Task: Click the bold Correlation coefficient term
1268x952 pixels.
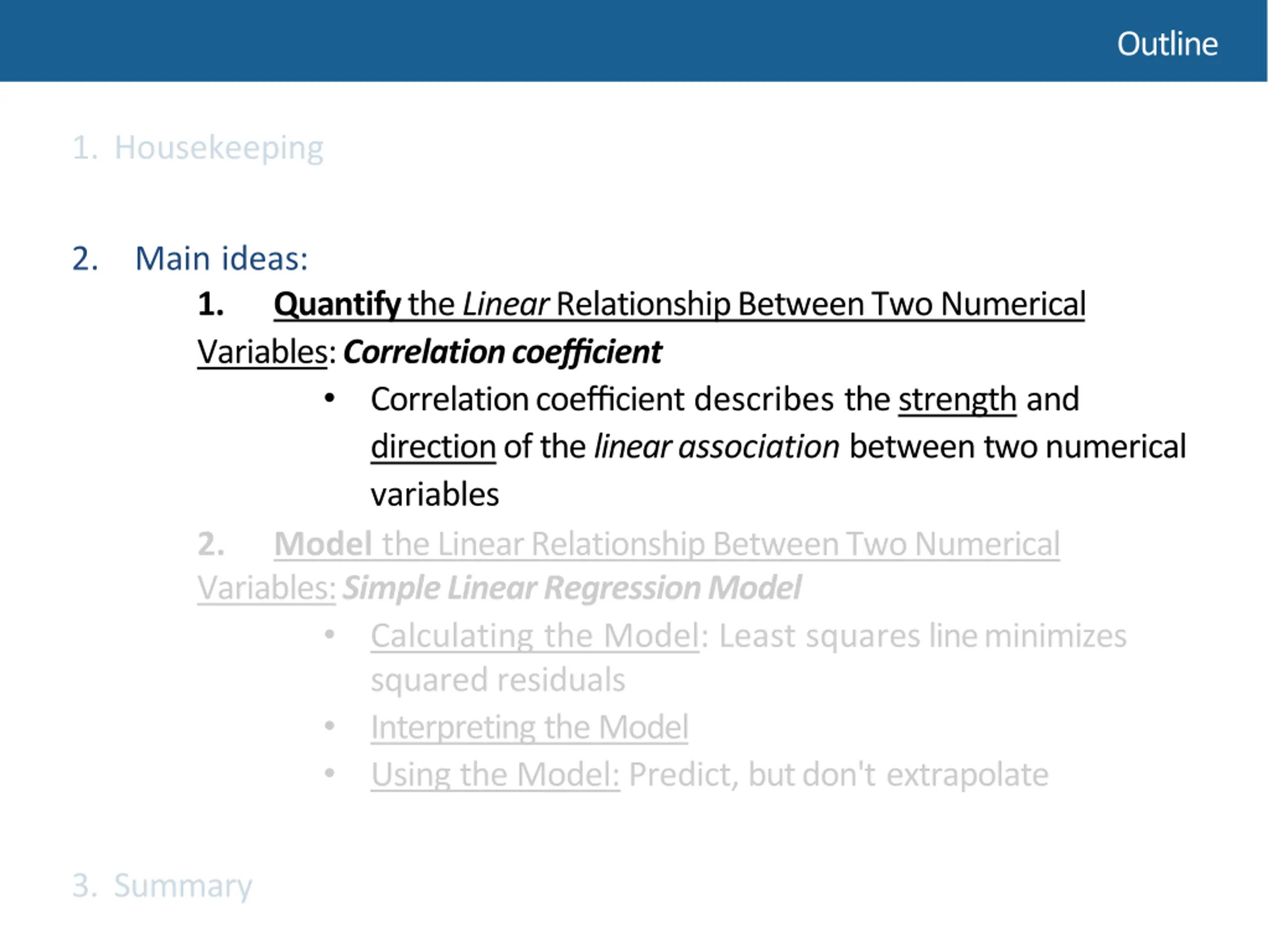Action: pyautogui.click(x=502, y=352)
